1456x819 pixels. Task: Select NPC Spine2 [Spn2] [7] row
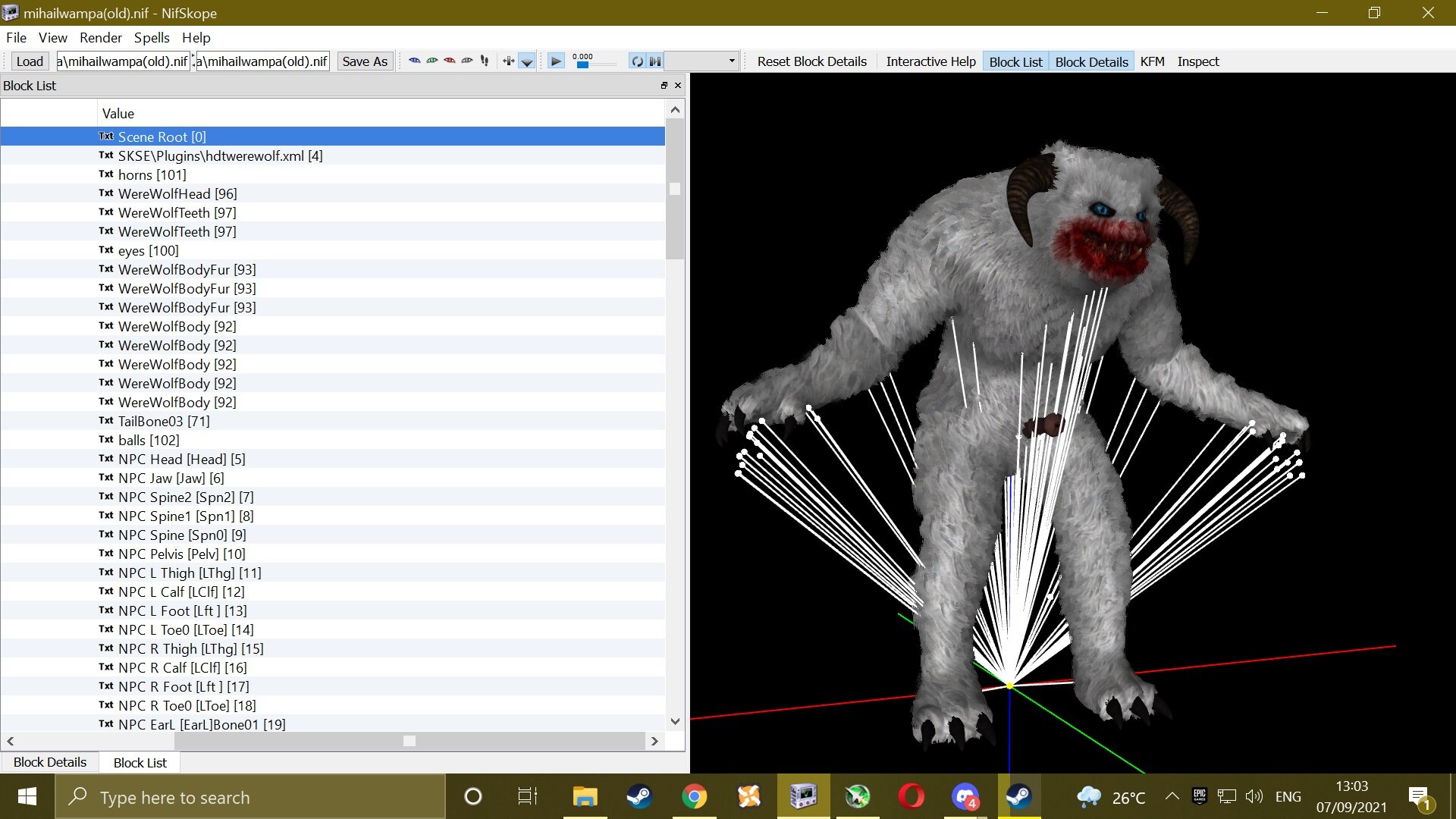pos(333,497)
